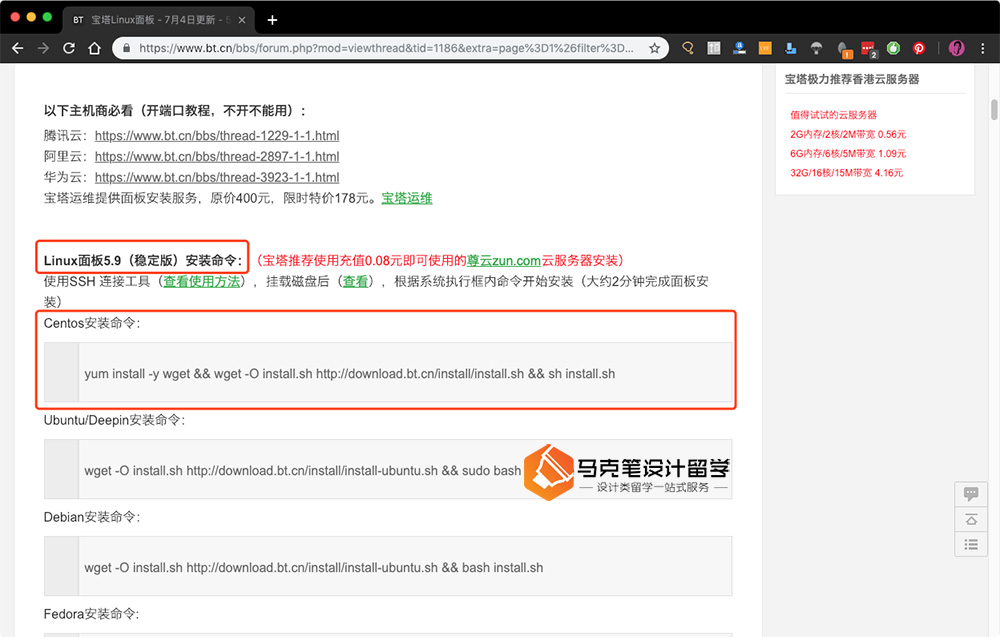The height and width of the screenshot is (637, 1000).
Task: Click the 宝塔极力推荐香港云服务器 sidebar title
Action: 851,79
